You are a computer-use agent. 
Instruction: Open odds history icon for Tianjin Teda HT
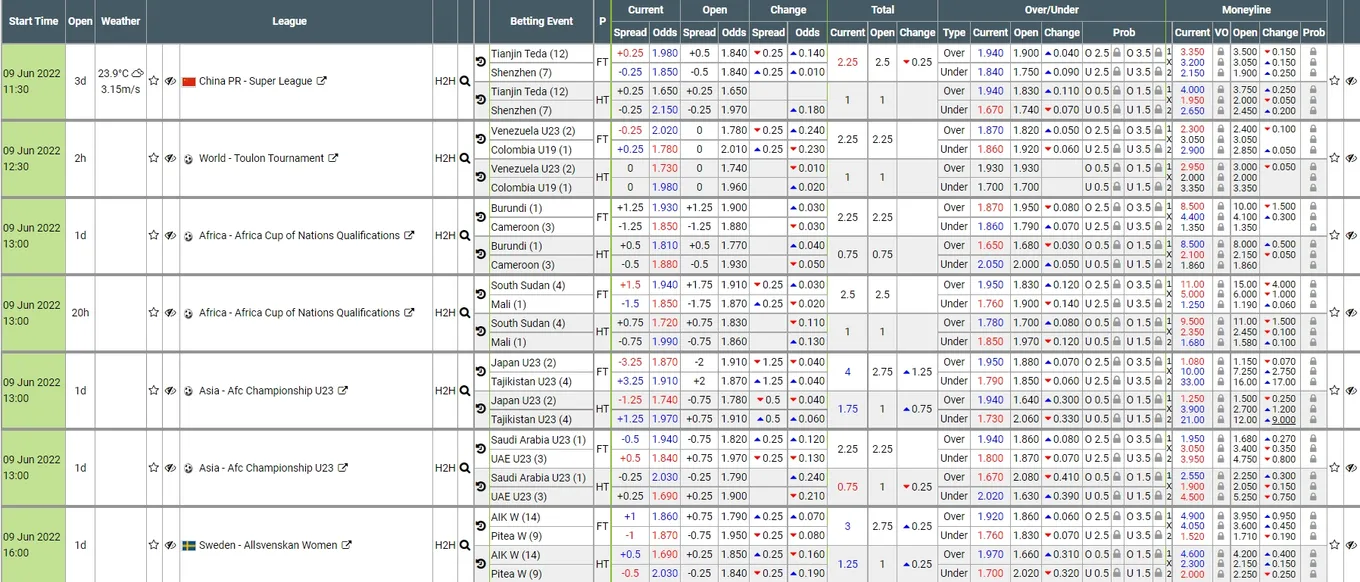click(481, 101)
